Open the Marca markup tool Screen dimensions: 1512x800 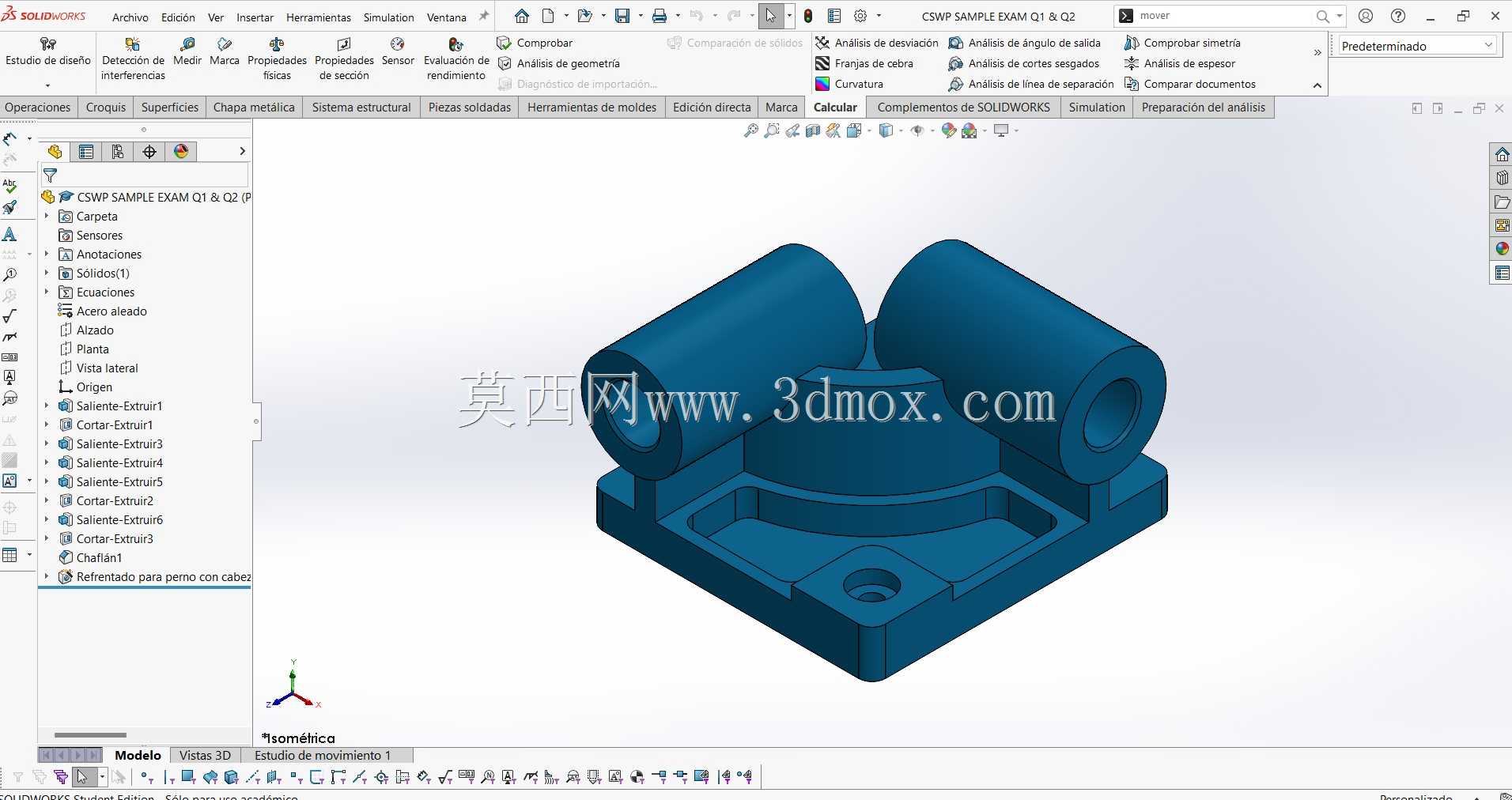click(x=225, y=51)
